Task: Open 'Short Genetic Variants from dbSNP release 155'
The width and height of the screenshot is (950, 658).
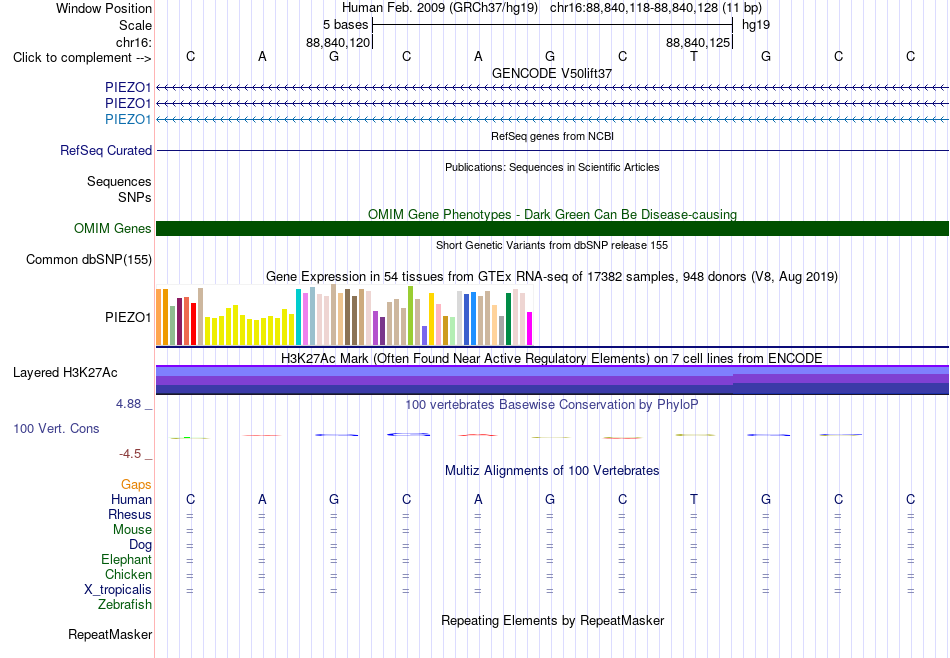Action: coord(552,245)
